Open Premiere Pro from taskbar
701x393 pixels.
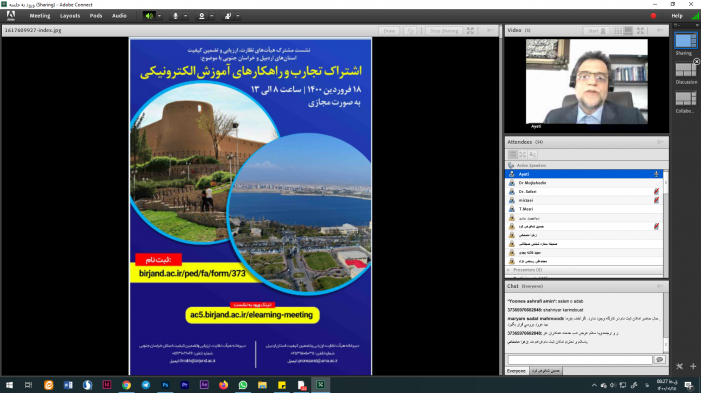185,385
